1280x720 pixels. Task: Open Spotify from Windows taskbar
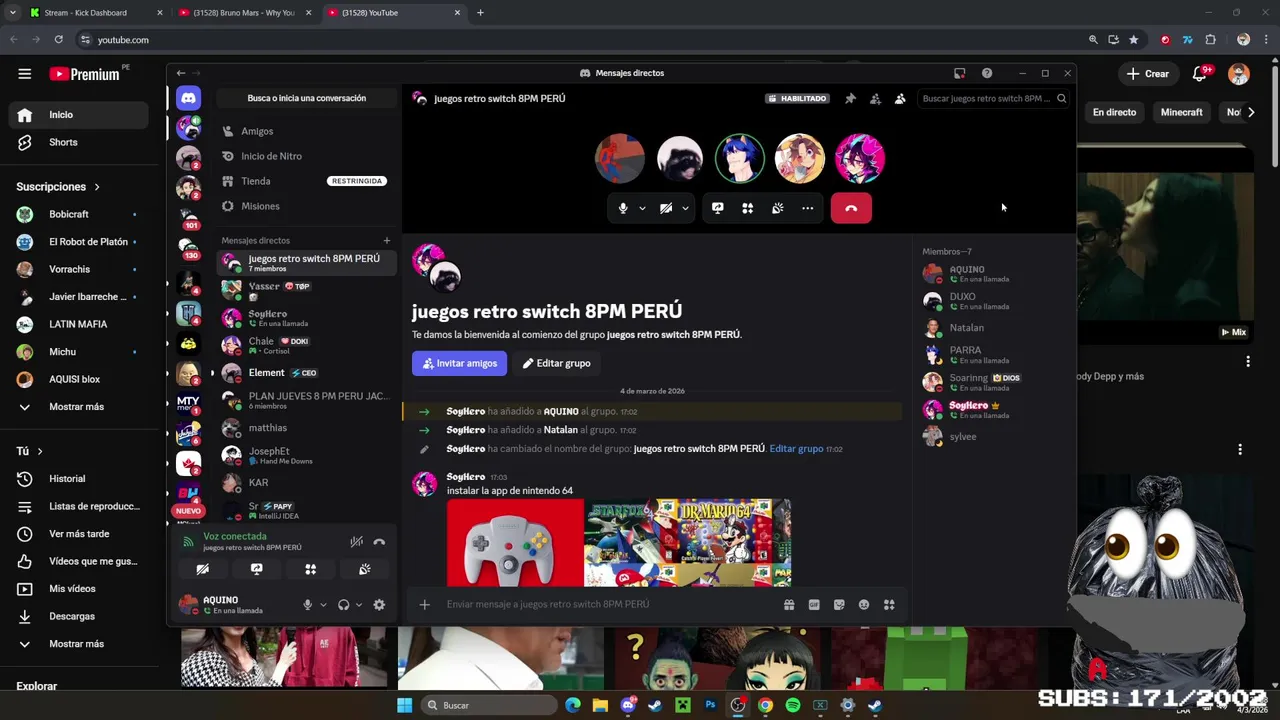point(793,705)
